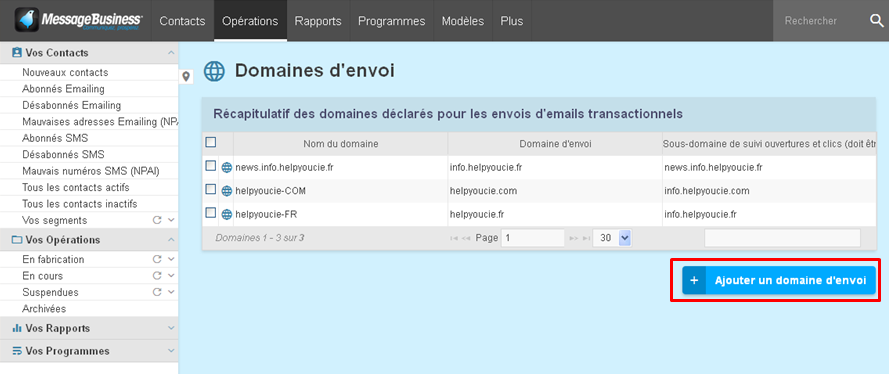Refresh the Suspendues list
The image size is (889, 374).
pyautogui.click(x=157, y=292)
